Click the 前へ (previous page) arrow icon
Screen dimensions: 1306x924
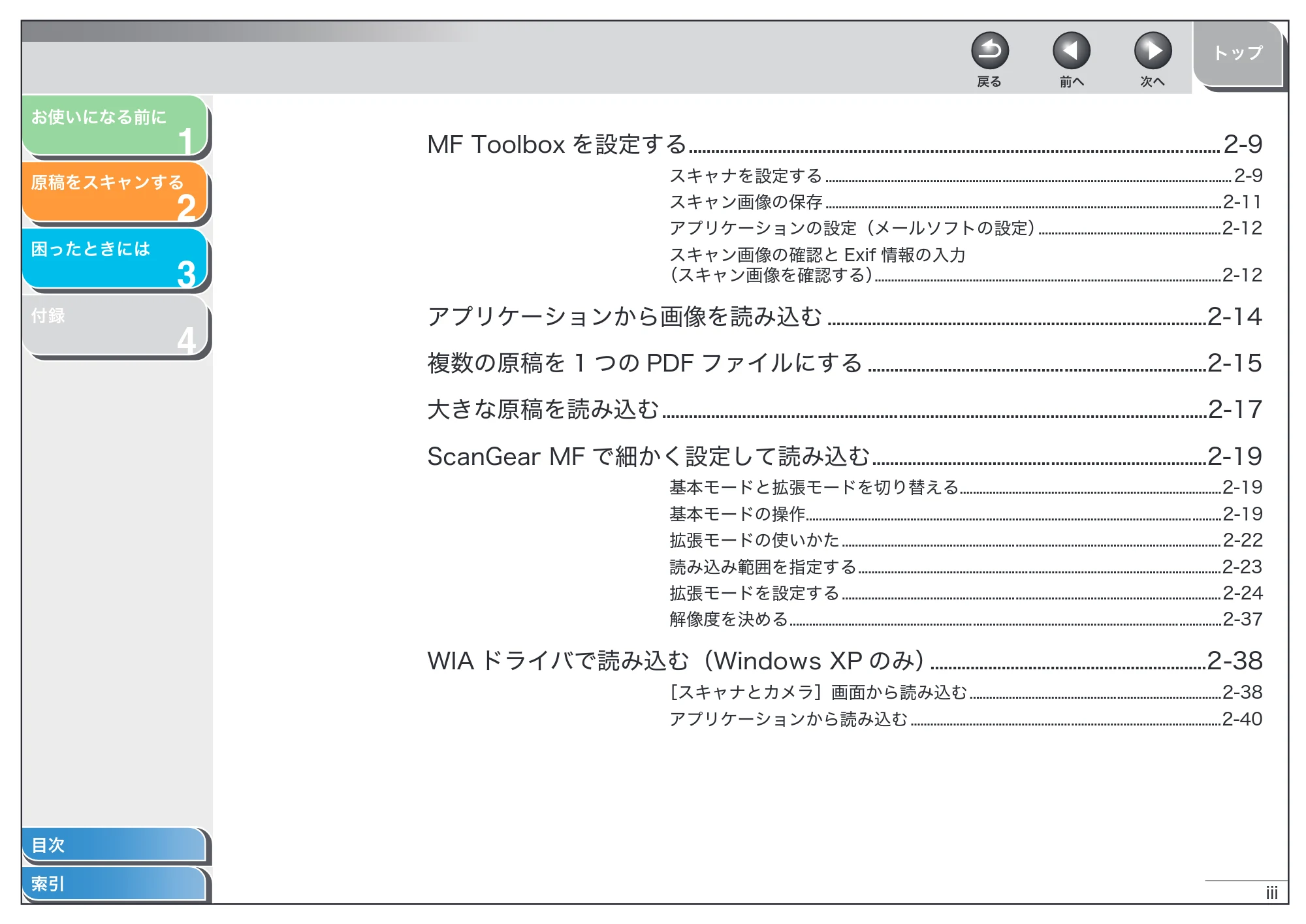pyautogui.click(x=1071, y=51)
